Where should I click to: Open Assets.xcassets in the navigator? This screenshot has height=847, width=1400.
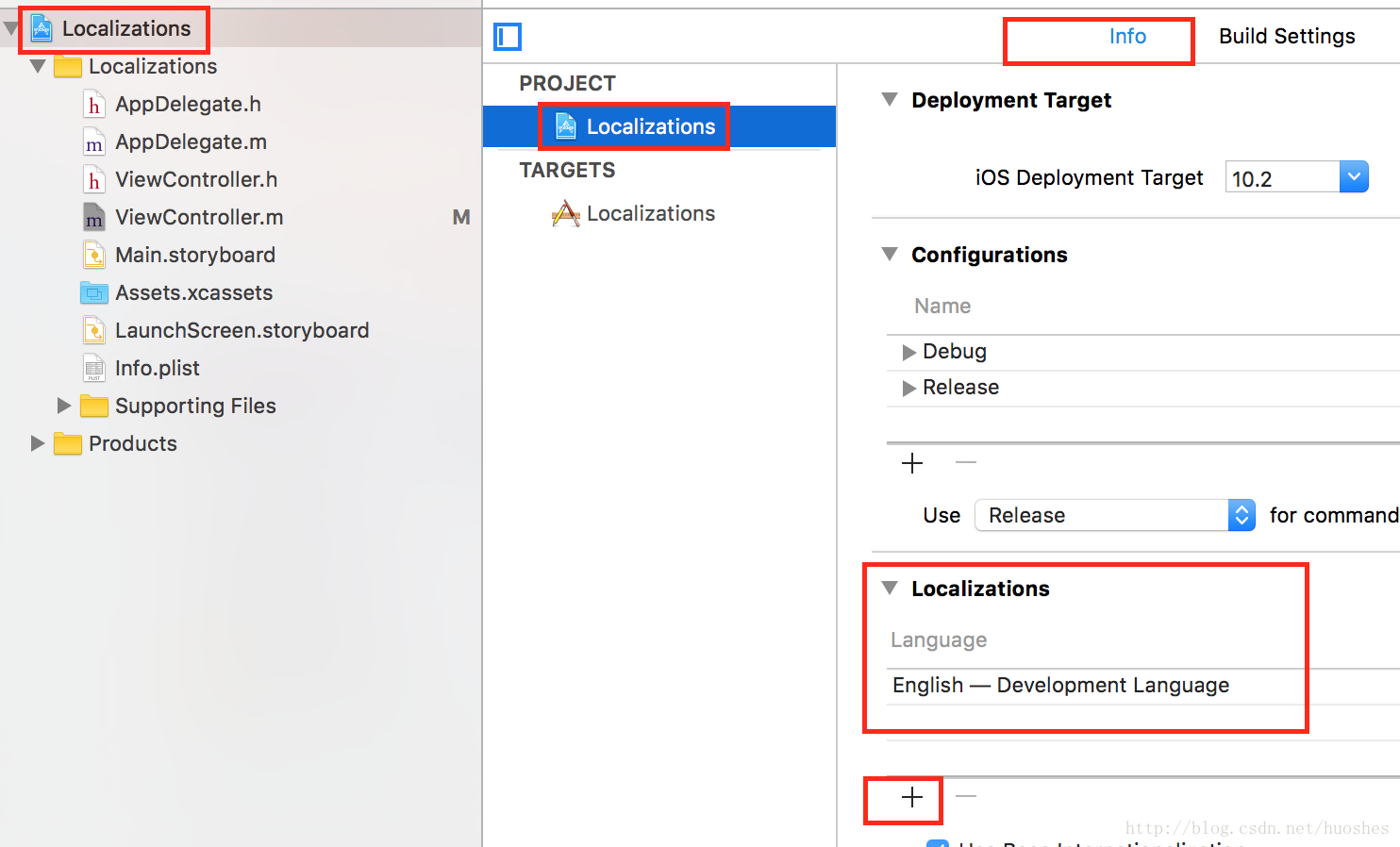193,292
